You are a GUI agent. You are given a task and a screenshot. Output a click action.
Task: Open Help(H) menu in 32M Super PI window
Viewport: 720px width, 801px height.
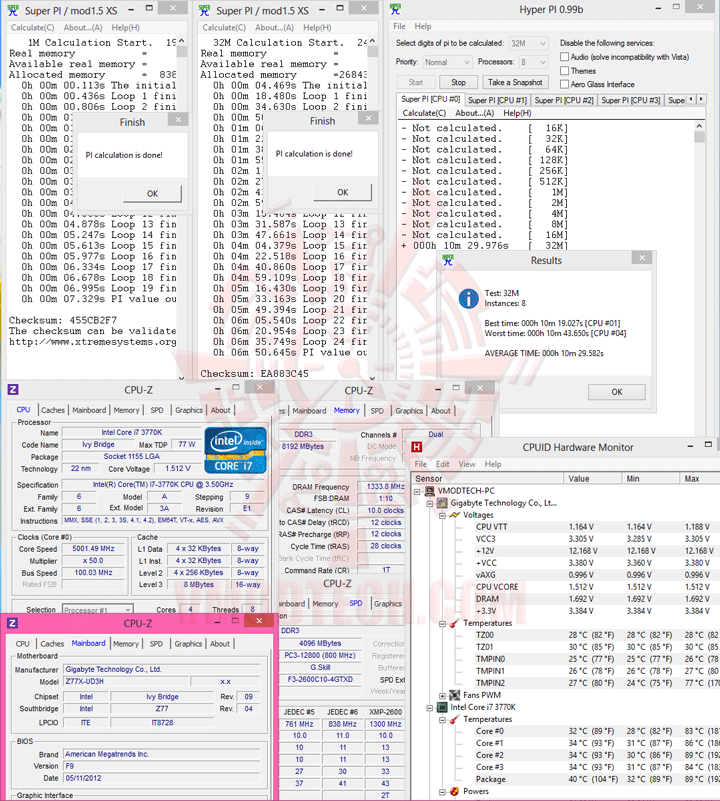point(317,28)
